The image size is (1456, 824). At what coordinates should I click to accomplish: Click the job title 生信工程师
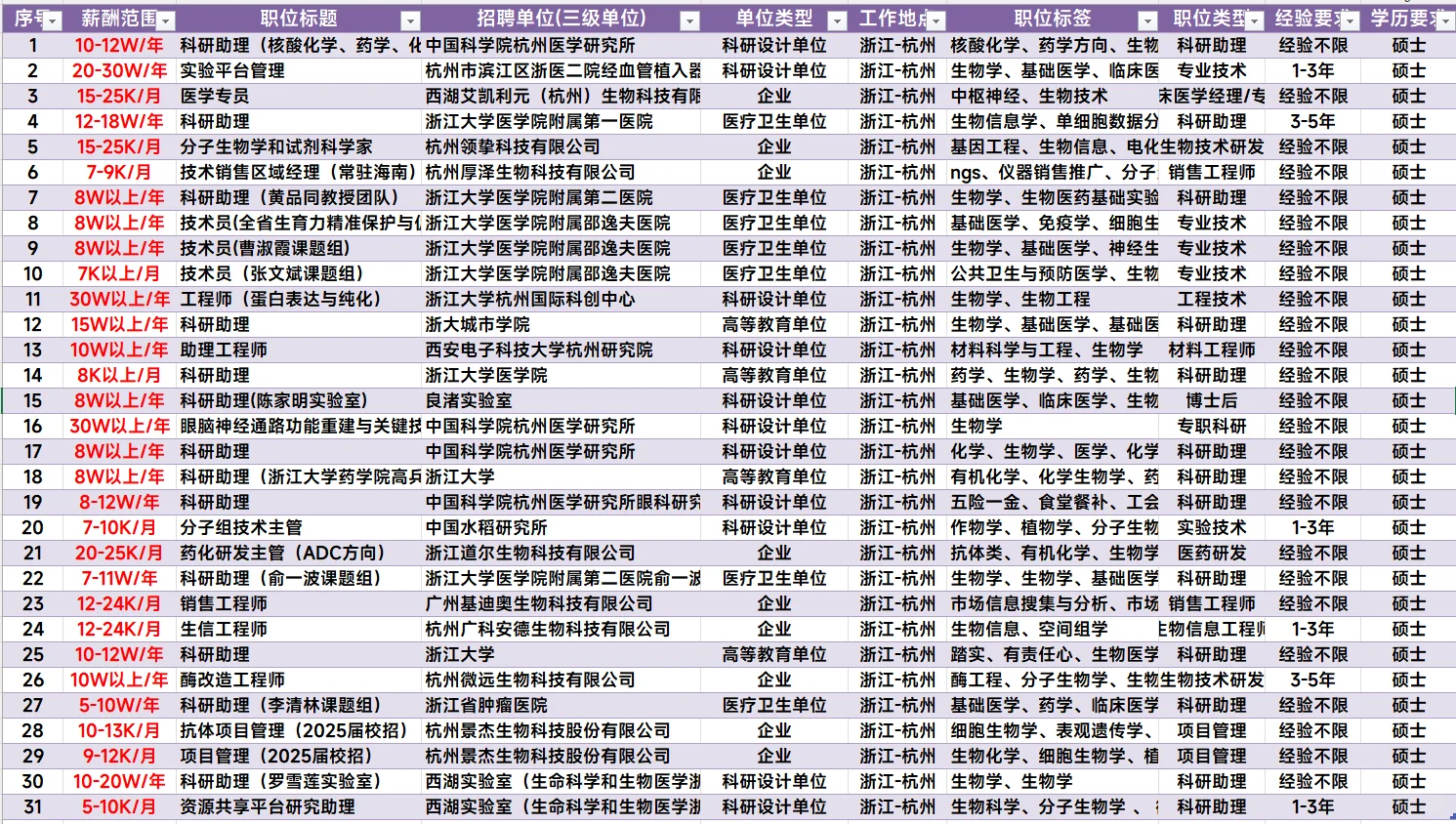224,629
